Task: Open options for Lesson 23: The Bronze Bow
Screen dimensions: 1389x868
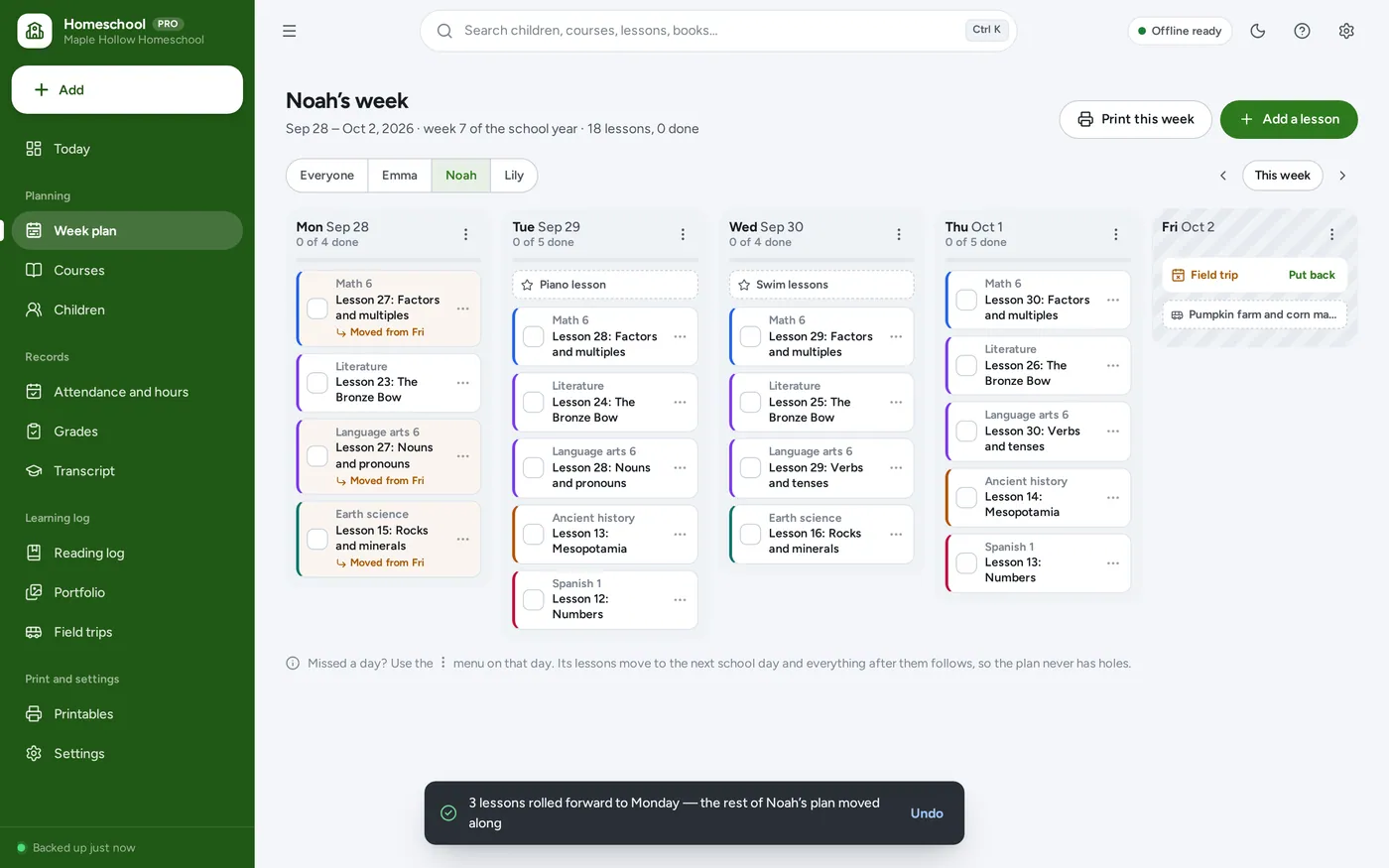Action: pos(463,383)
